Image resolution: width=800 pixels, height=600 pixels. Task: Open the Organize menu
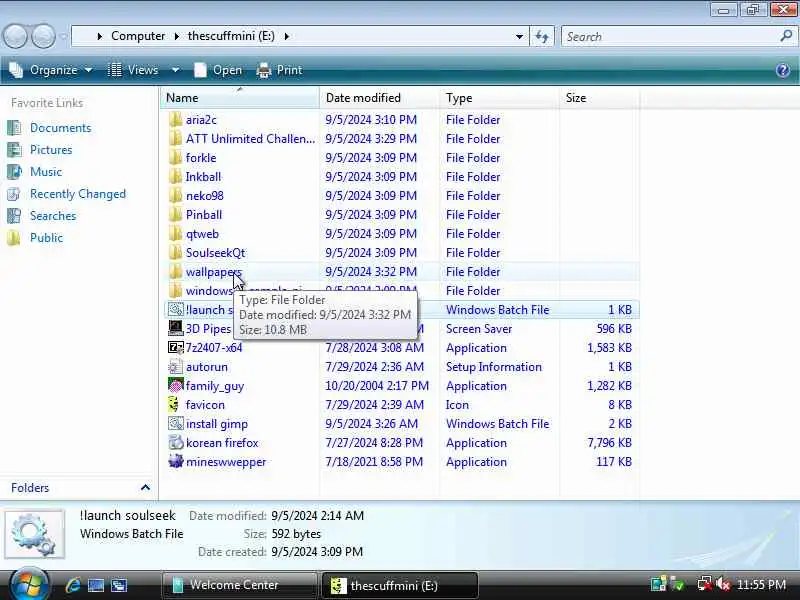[x=51, y=70]
